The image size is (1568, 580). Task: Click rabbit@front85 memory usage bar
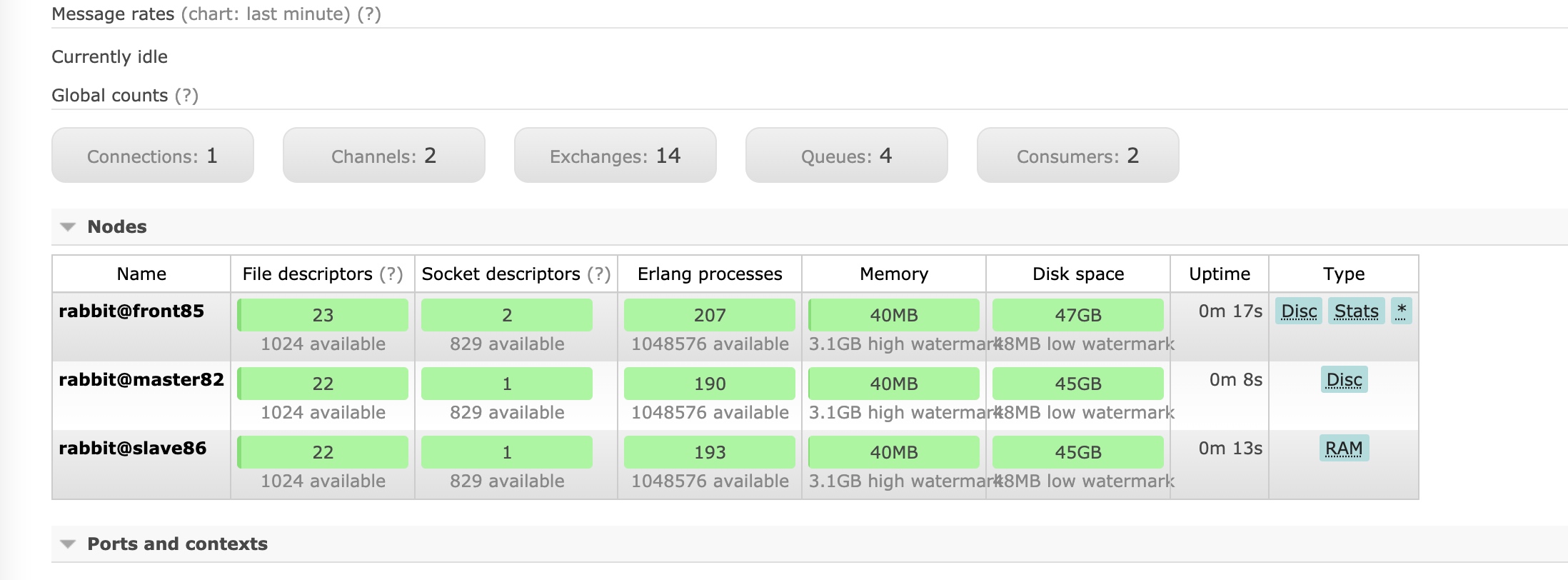click(x=893, y=315)
